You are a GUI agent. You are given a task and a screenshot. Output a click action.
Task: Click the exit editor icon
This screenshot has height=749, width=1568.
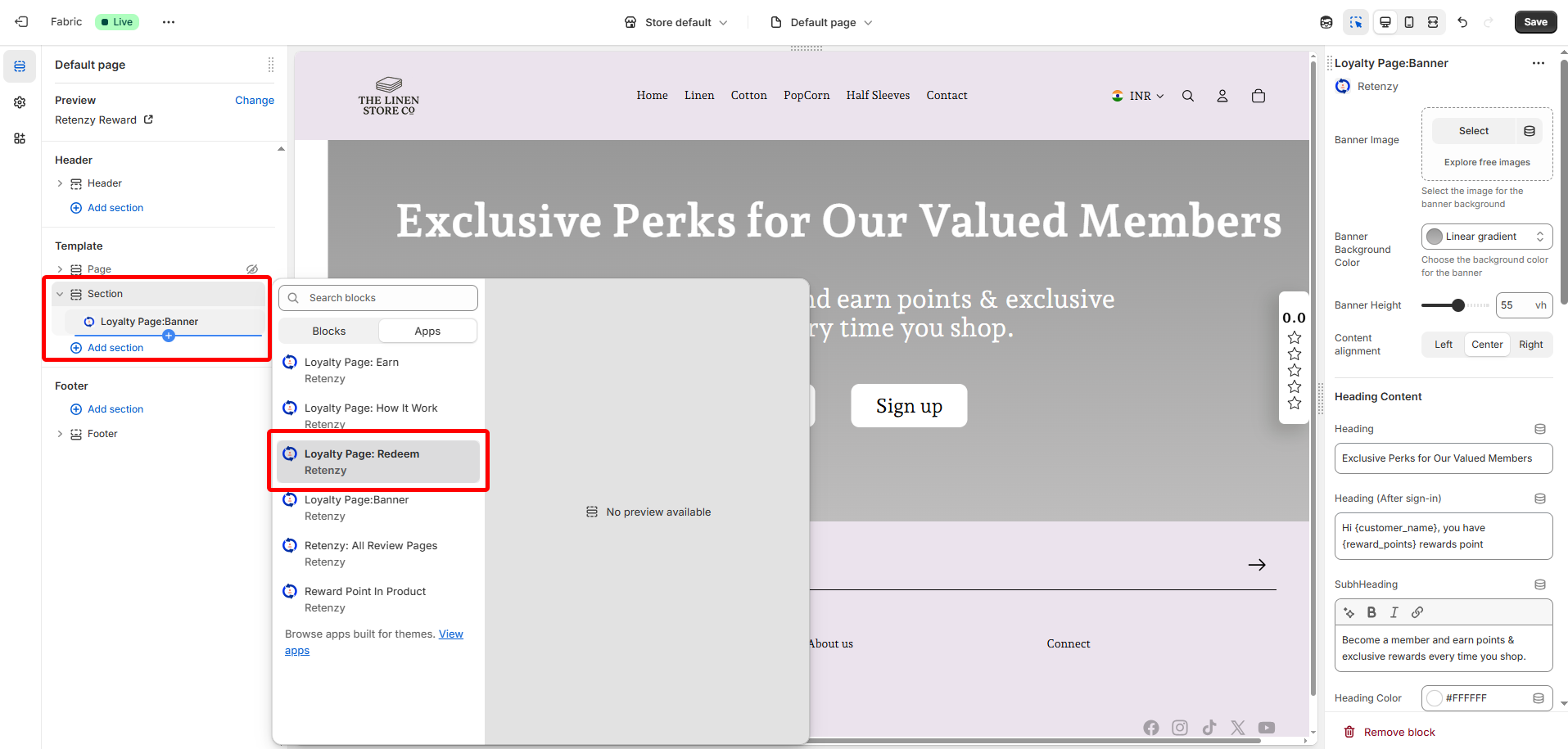(x=22, y=22)
